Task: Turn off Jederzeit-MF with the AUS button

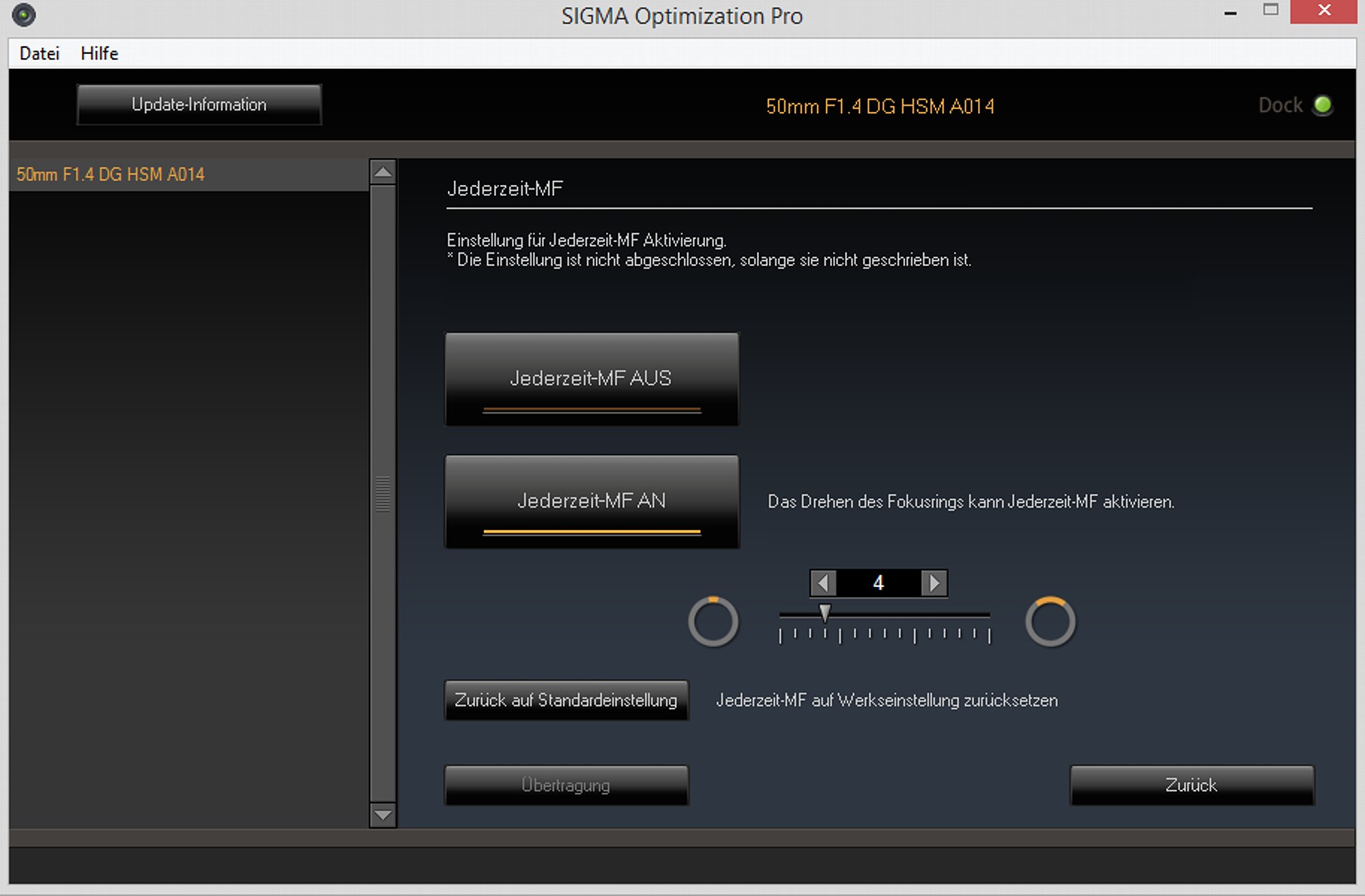Action: point(592,379)
